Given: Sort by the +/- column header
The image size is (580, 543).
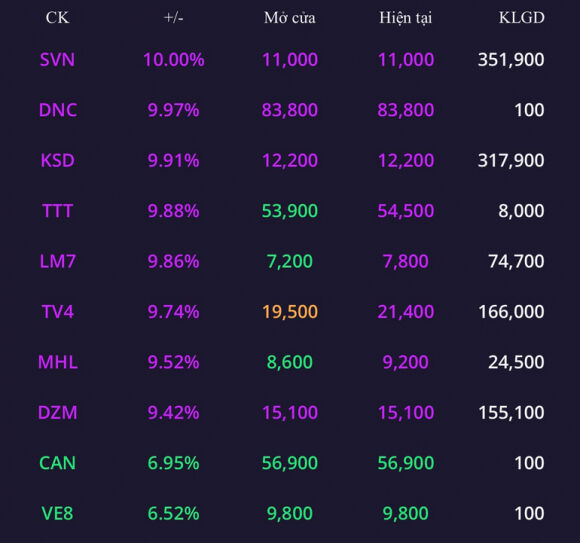Looking at the screenshot, I should point(173,18).
